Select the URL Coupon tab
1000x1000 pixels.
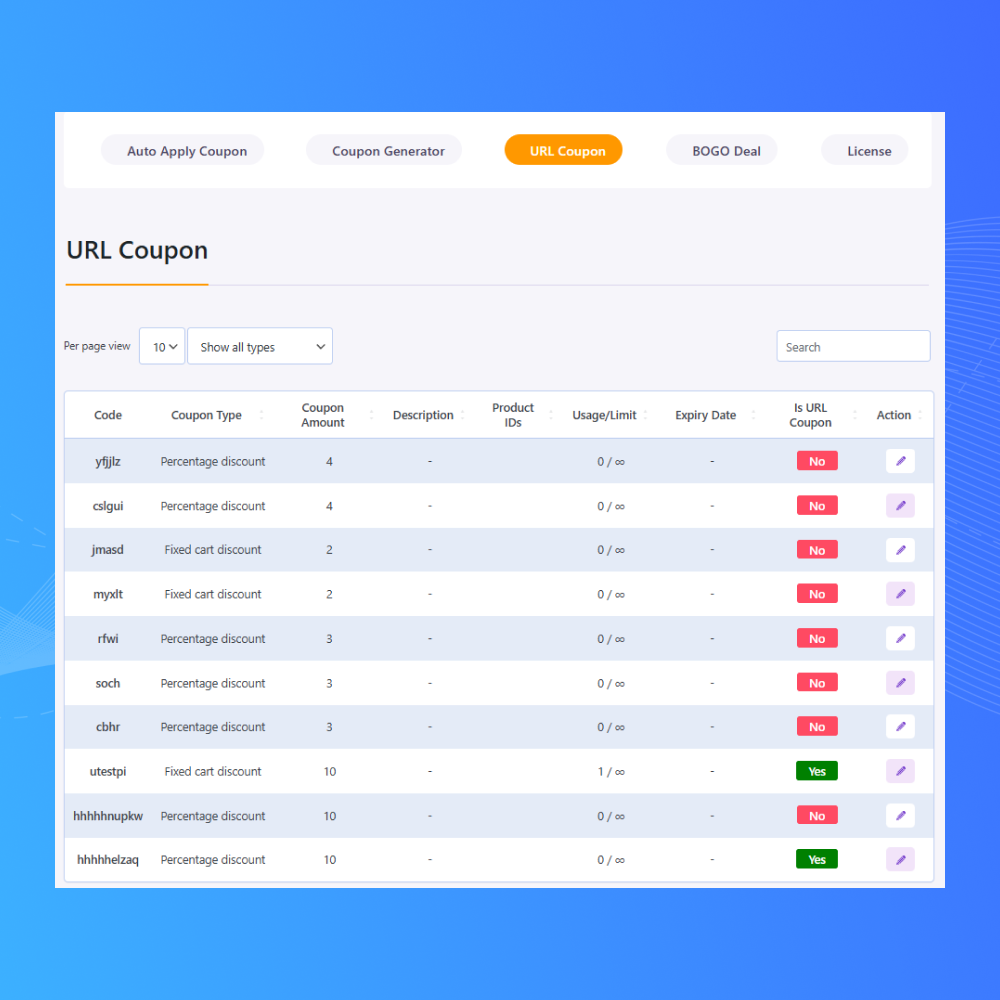pyautogui.click(x=563, y=151)
